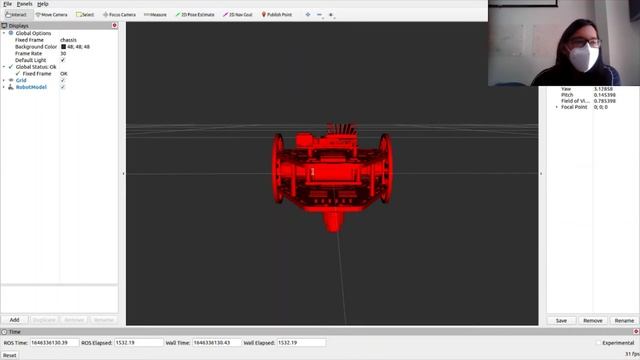Click the red robot model in viewport
The image size is (640, 360).
coord(332,177)
